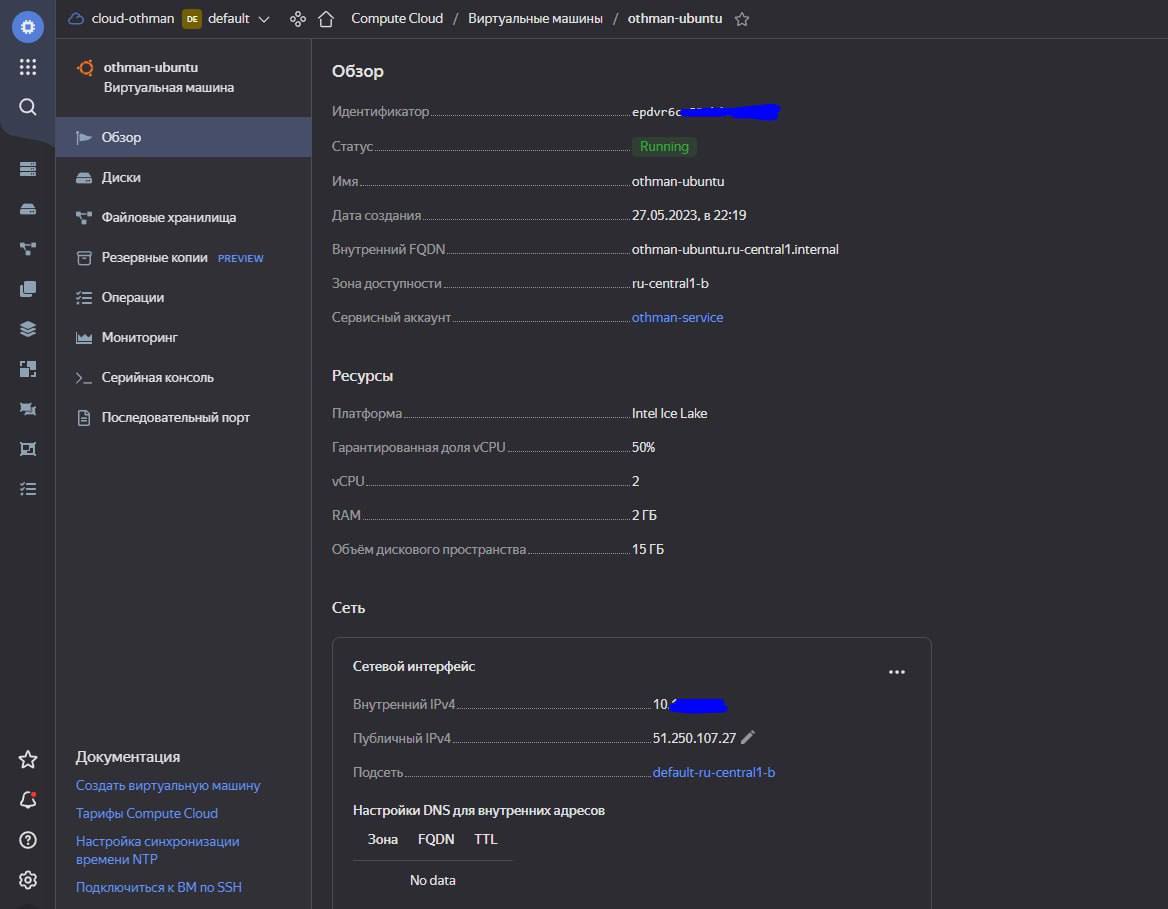Edit public IPv4 with pencil icon
Viewport: 1168px width, 909px height.
[748, 737]
